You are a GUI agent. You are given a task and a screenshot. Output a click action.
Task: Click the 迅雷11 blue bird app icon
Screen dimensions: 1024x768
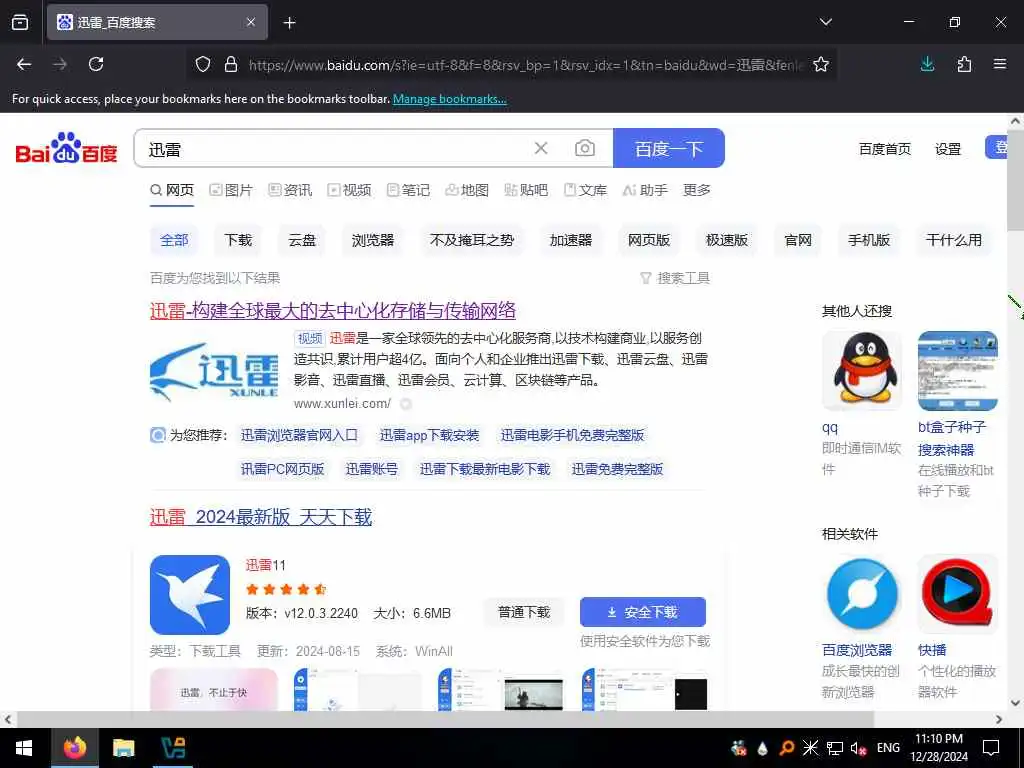click(189, 594)
